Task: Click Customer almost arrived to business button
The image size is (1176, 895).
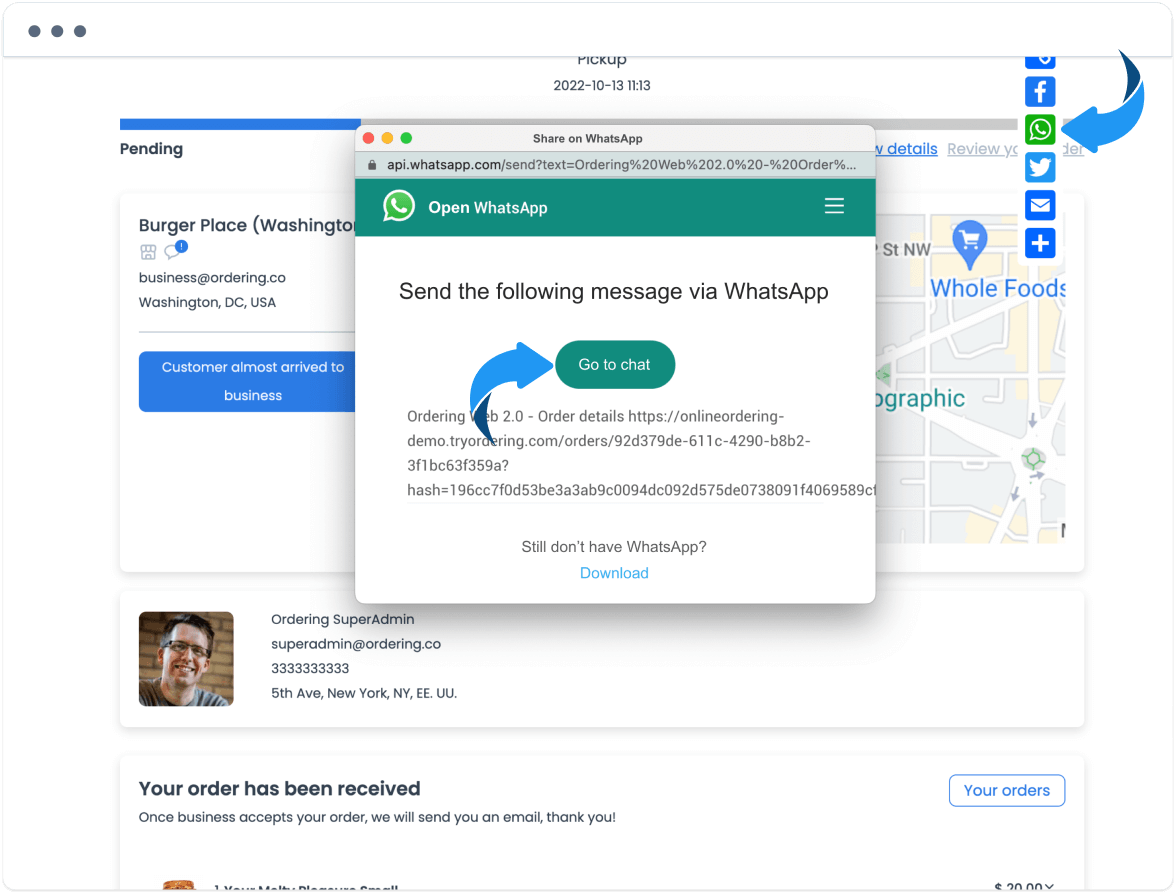Action: coord(248,381)
